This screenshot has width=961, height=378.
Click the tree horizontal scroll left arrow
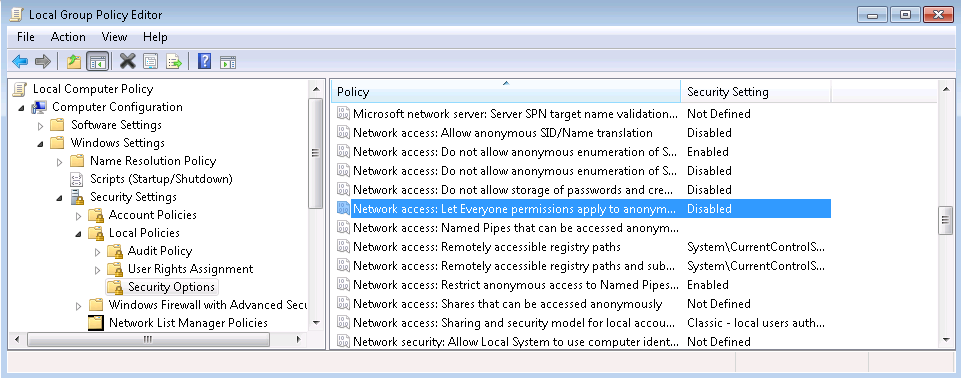[x=17, y=339]
